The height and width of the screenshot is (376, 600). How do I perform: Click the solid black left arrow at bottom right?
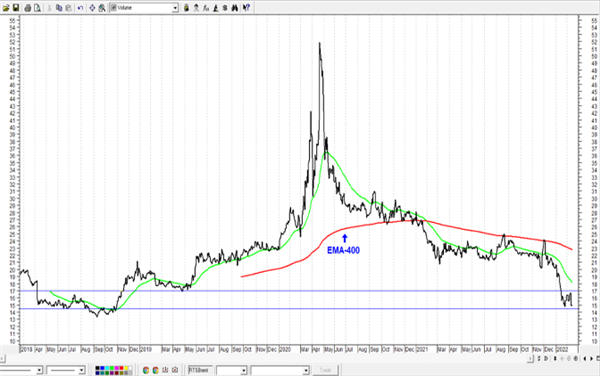tap(585, 358)
